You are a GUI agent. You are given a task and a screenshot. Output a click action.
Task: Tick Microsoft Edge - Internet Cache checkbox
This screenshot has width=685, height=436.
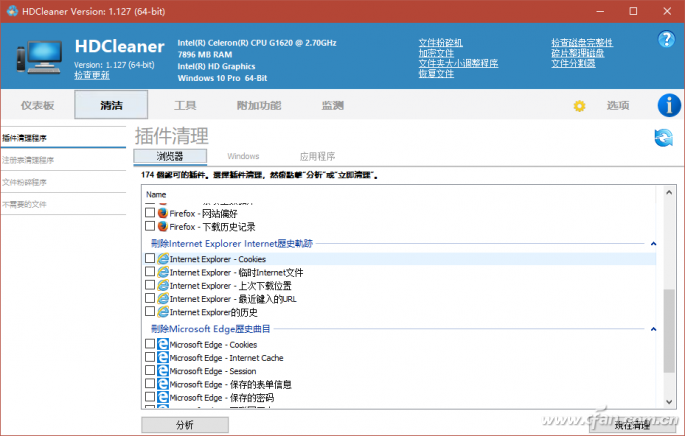point(150,357)
